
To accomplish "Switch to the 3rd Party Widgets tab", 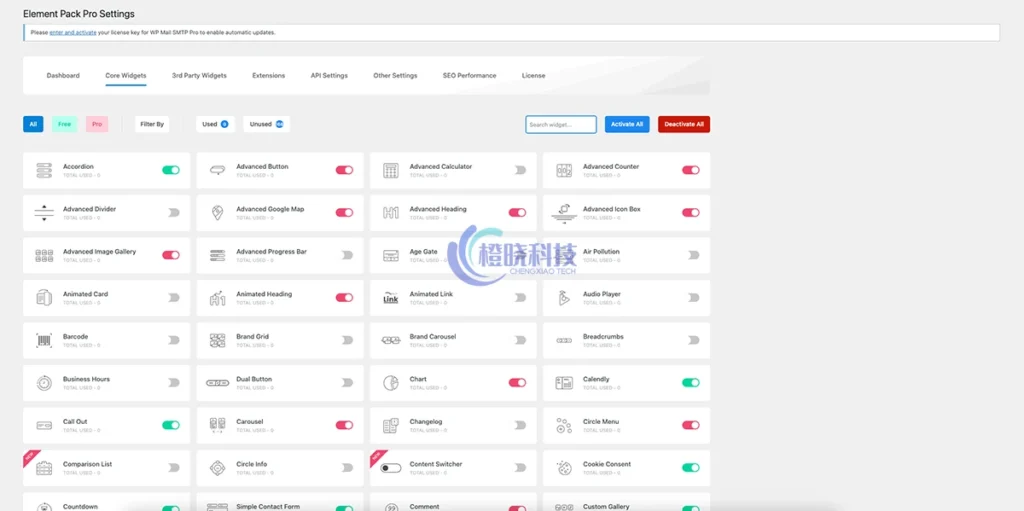I will tap(199, 76).
